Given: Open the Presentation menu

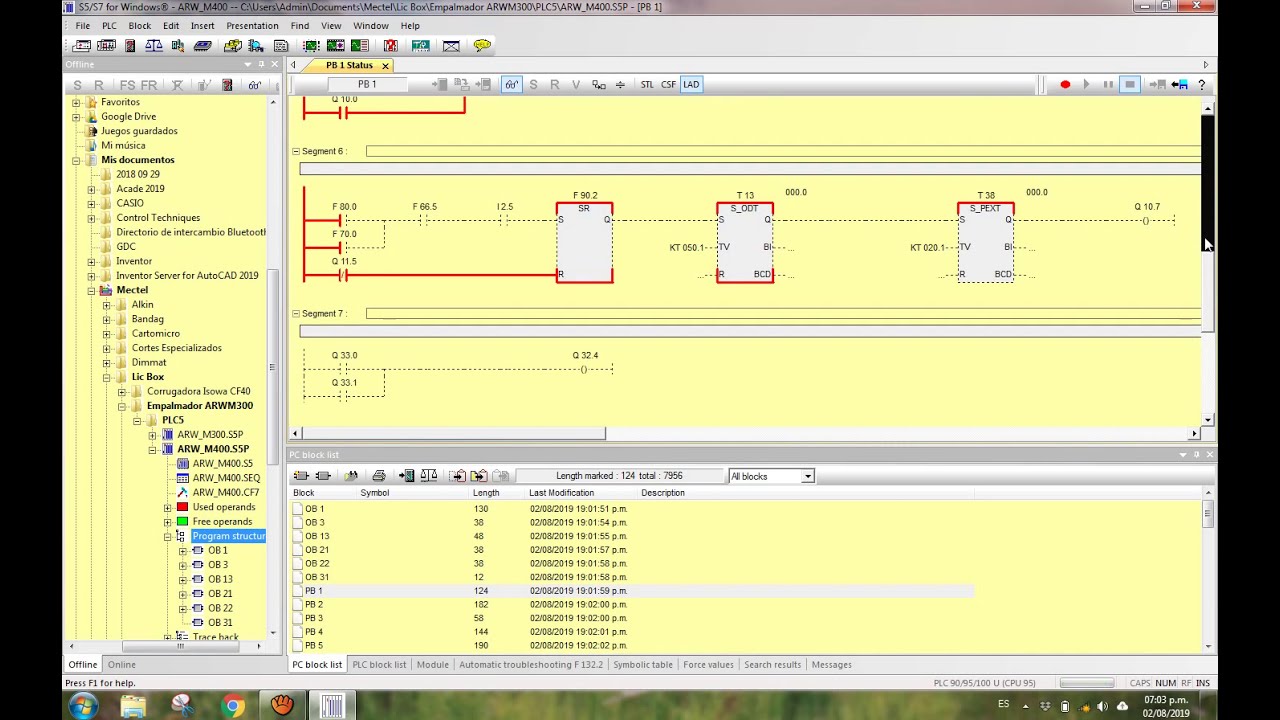Looking at the screenshot, I should [252, 25].
